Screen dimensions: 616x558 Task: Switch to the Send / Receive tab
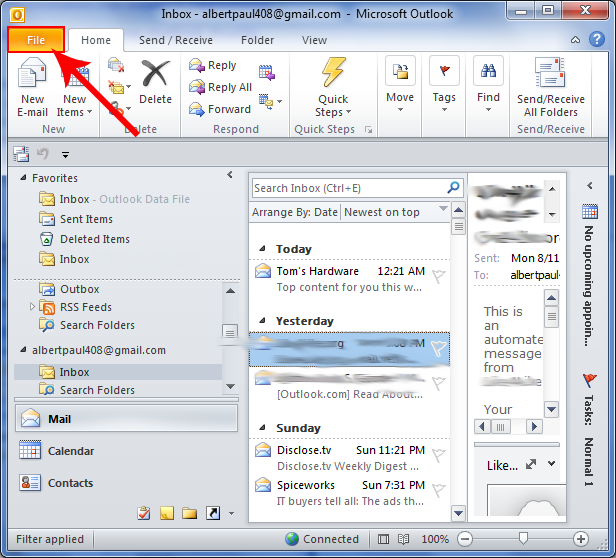[175, 40]
